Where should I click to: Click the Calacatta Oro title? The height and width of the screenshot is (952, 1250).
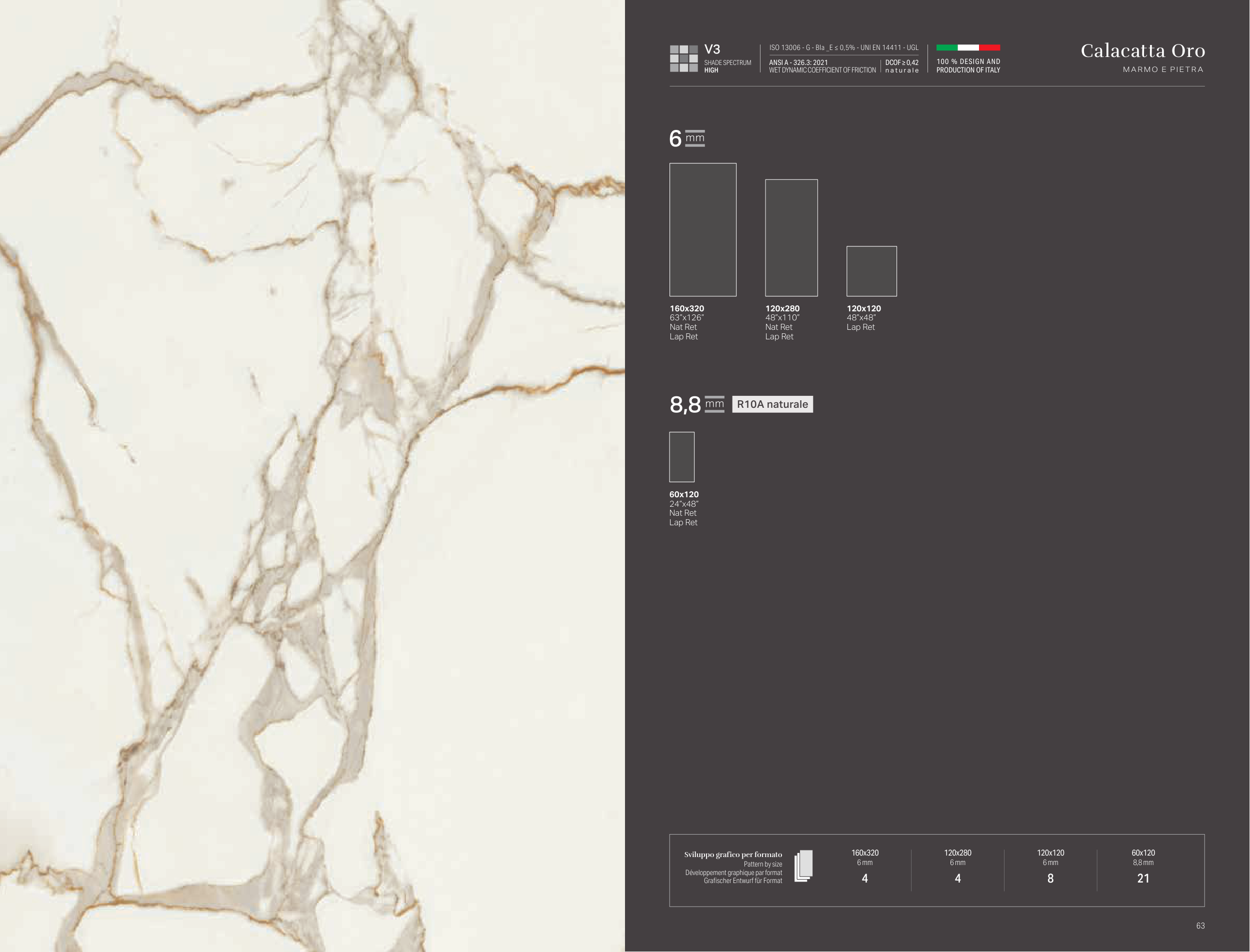coord(1142,51)
